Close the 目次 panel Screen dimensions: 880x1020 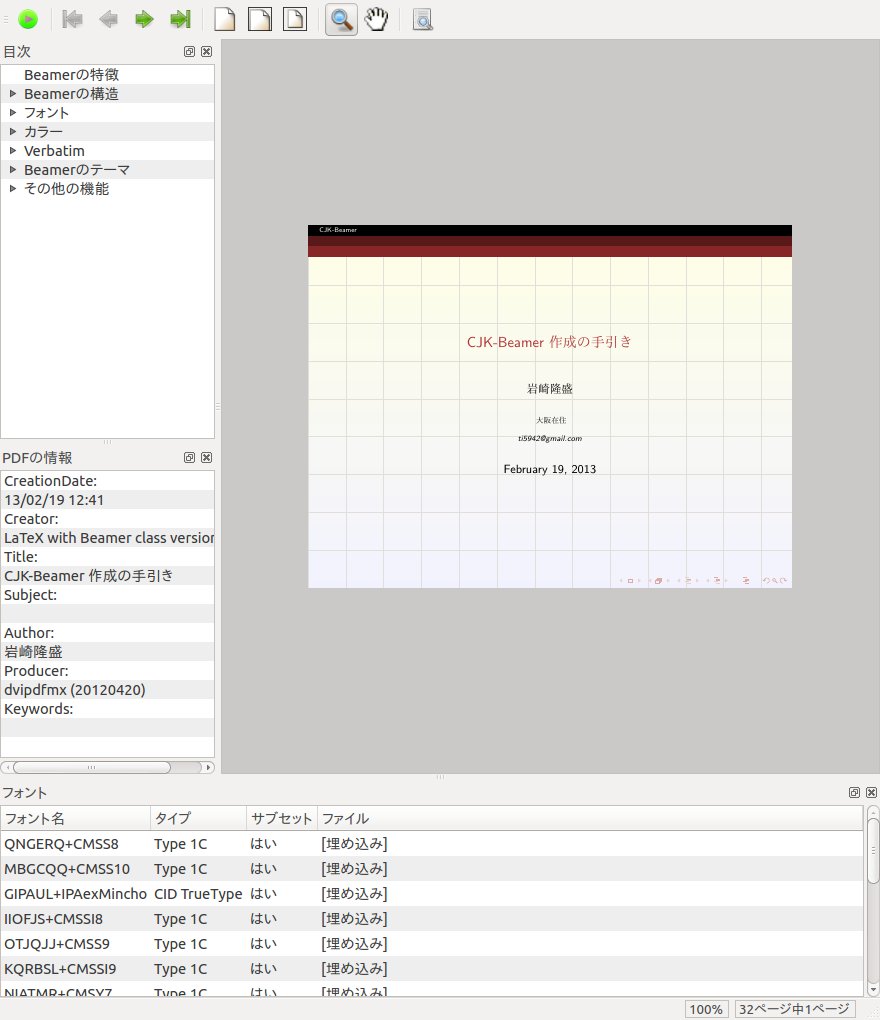pyautogui.click(x=206, y=51)
